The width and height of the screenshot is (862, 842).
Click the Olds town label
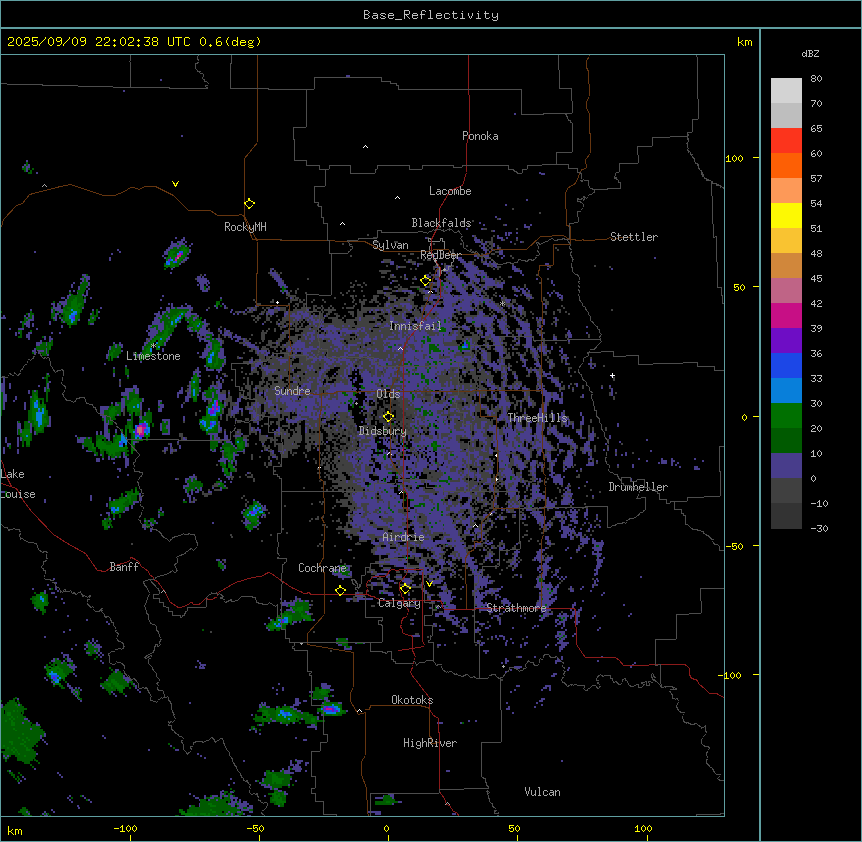point(388,394)
